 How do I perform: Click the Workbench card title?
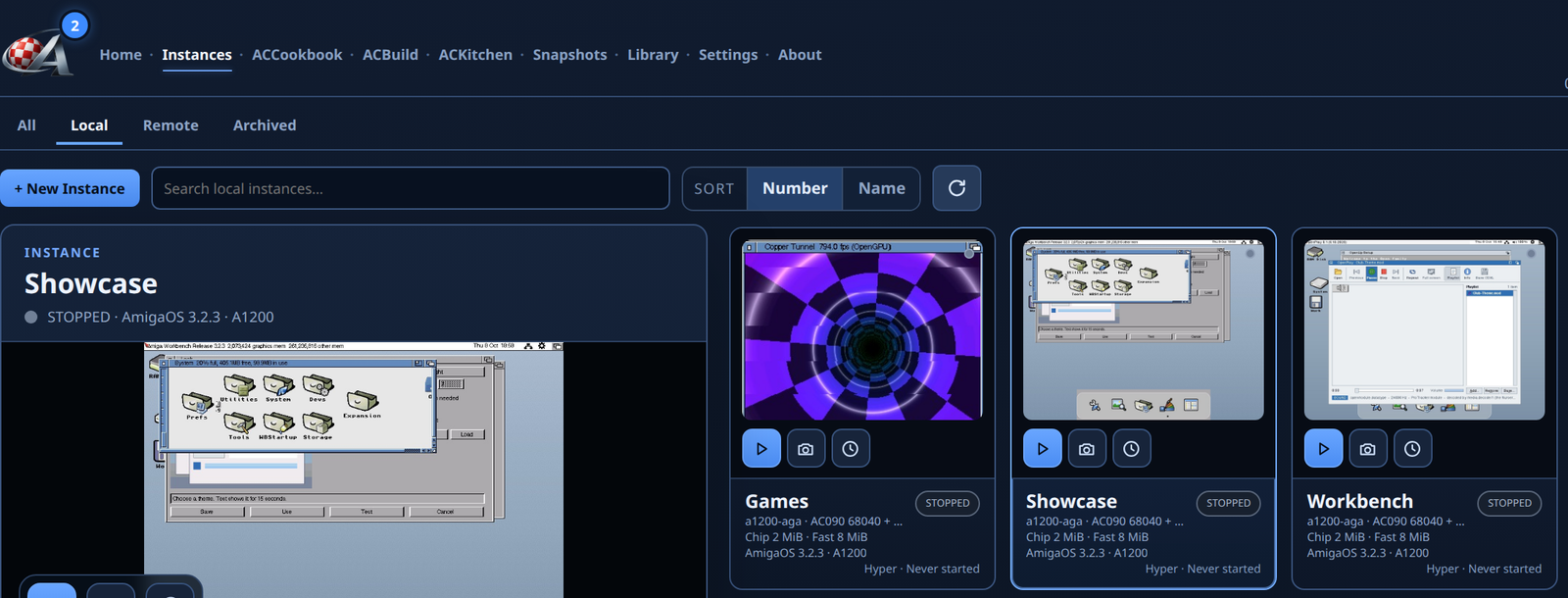point(1360,501)
